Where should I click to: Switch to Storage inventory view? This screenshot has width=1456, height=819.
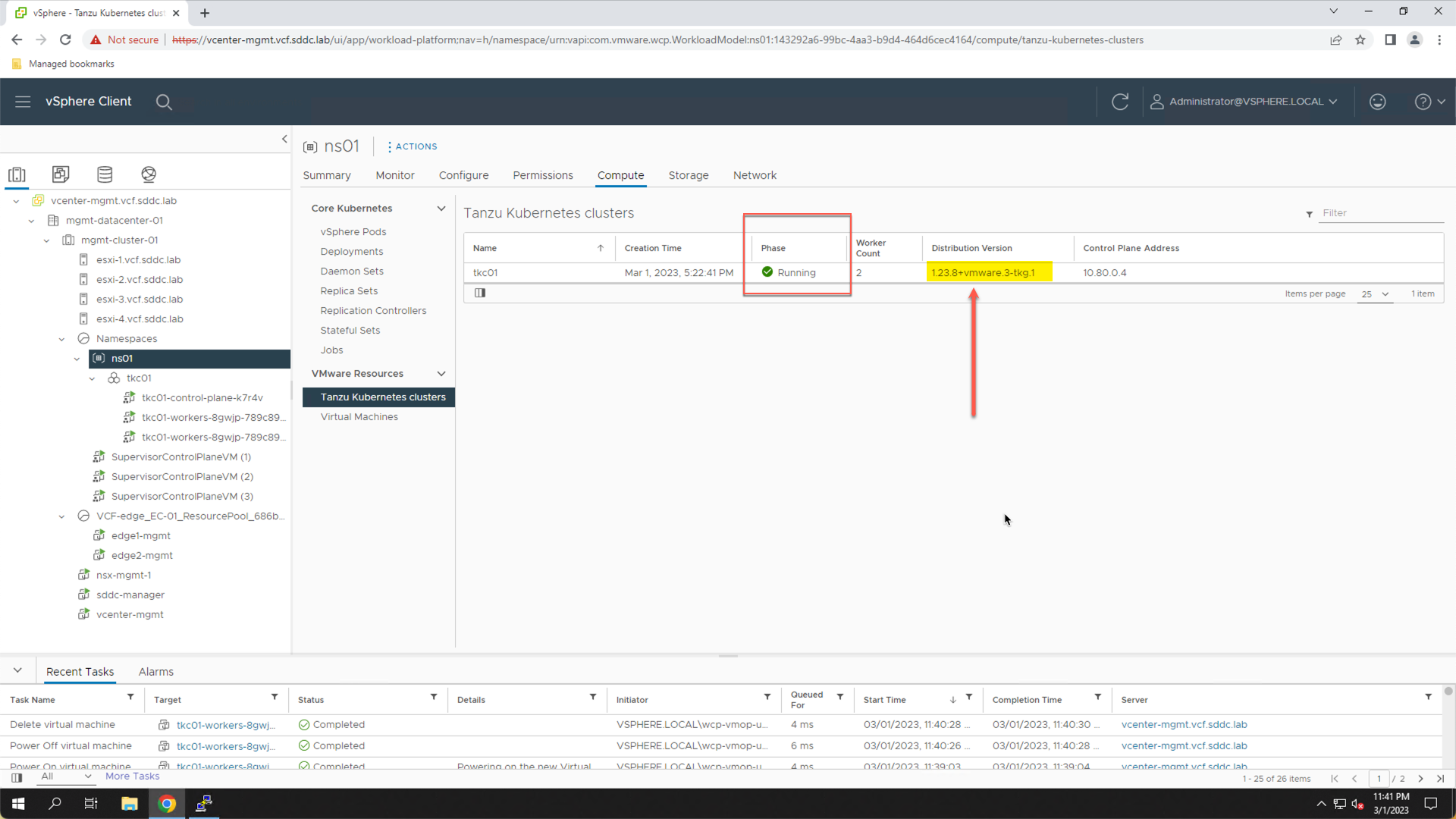[x=105, y=174]
